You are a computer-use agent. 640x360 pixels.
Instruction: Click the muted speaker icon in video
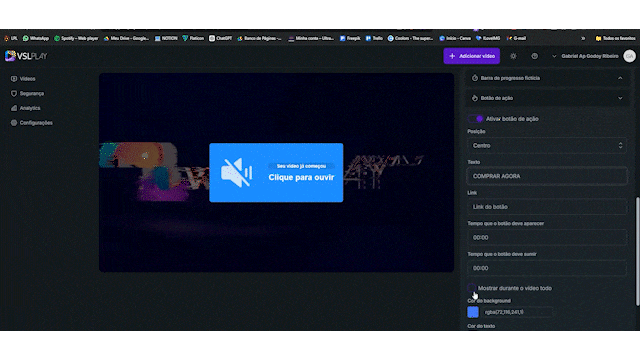tap(236, 173)
